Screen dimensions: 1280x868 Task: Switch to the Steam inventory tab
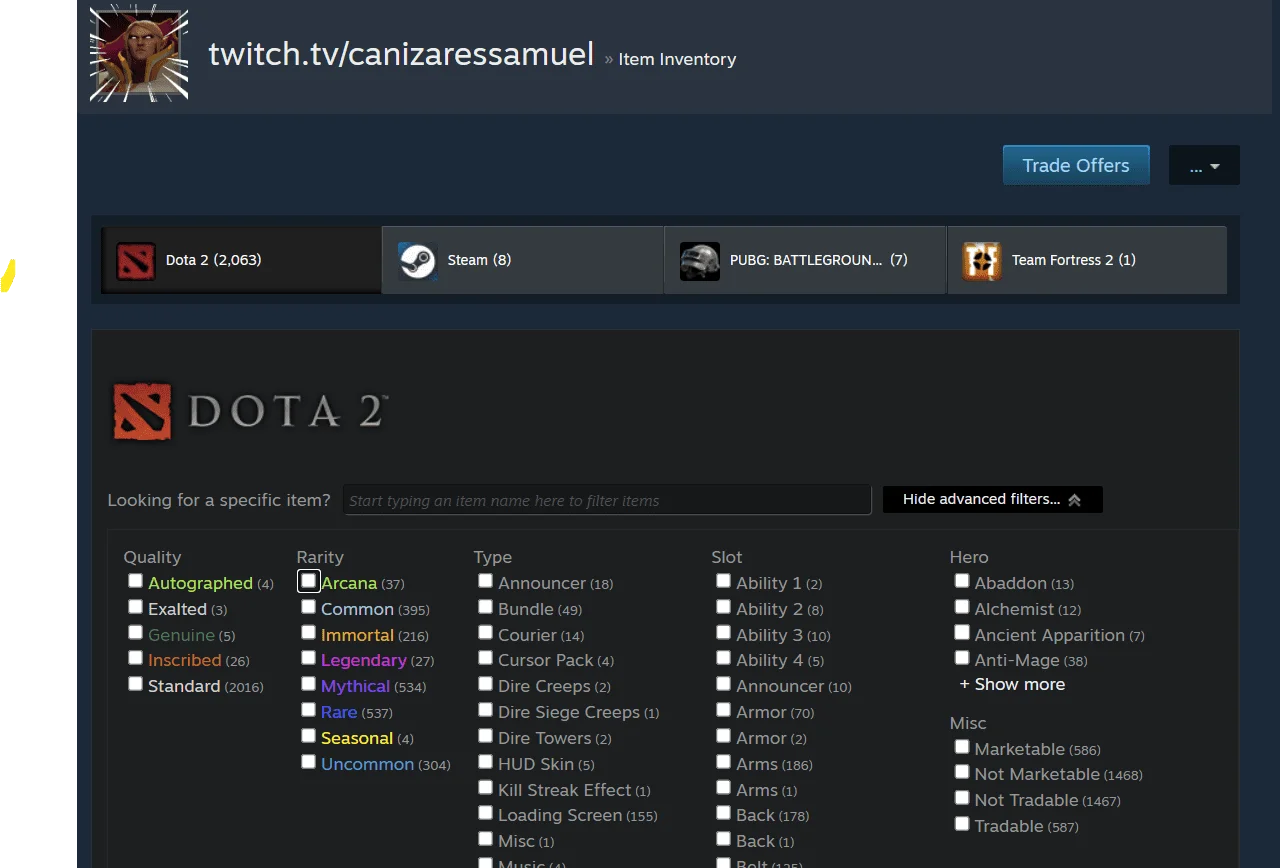point(523,260)
